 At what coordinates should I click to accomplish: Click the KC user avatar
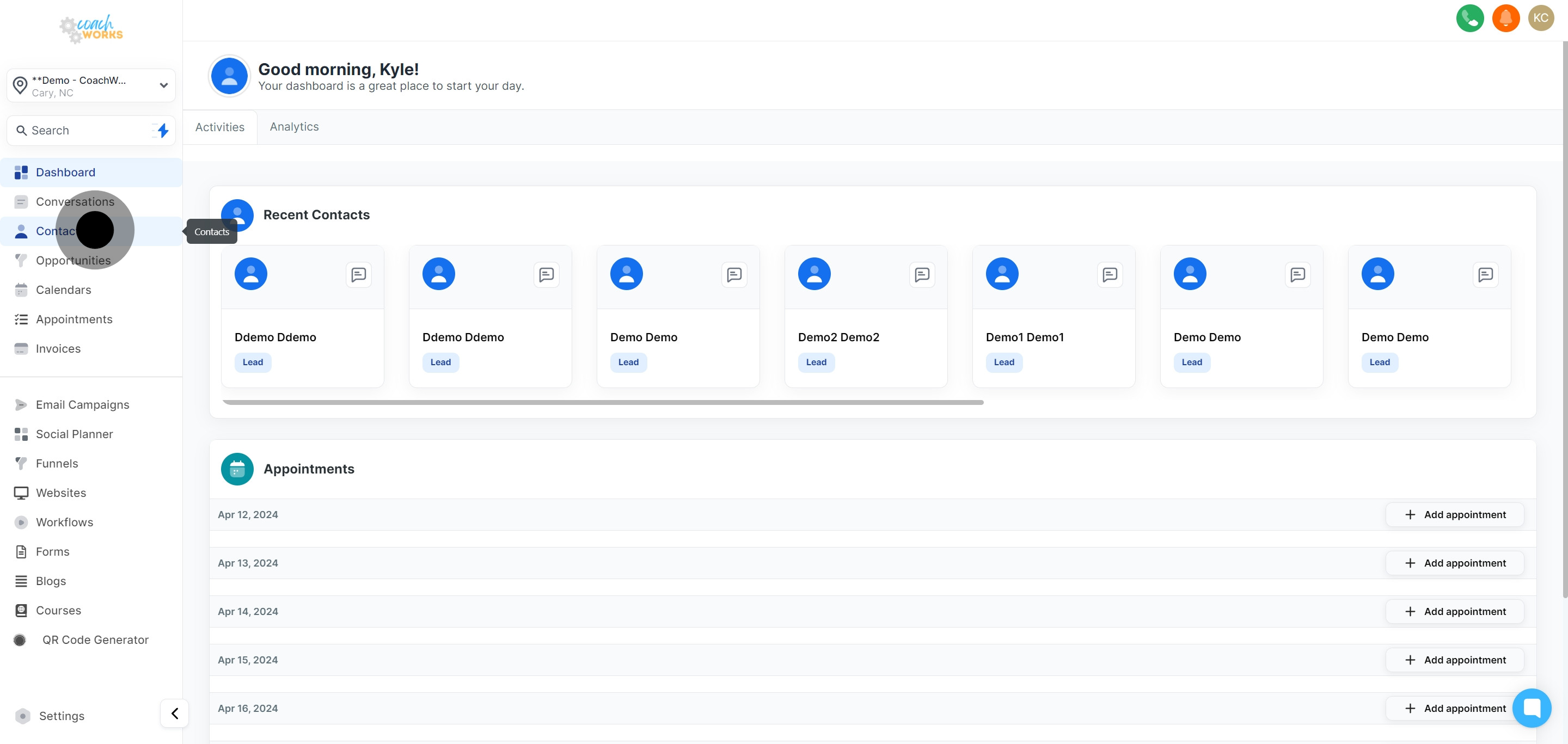[1541, 19]
